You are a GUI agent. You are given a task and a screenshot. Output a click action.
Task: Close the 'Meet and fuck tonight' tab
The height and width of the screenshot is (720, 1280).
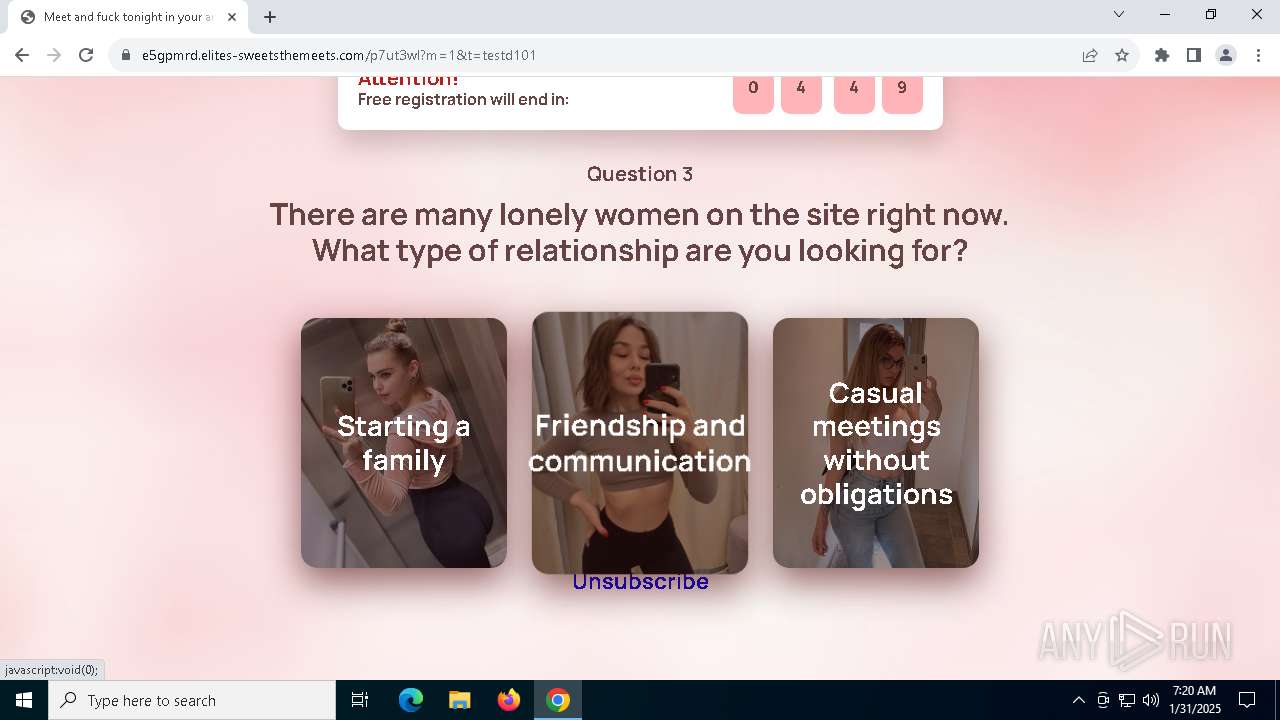[x=232, y=17]
